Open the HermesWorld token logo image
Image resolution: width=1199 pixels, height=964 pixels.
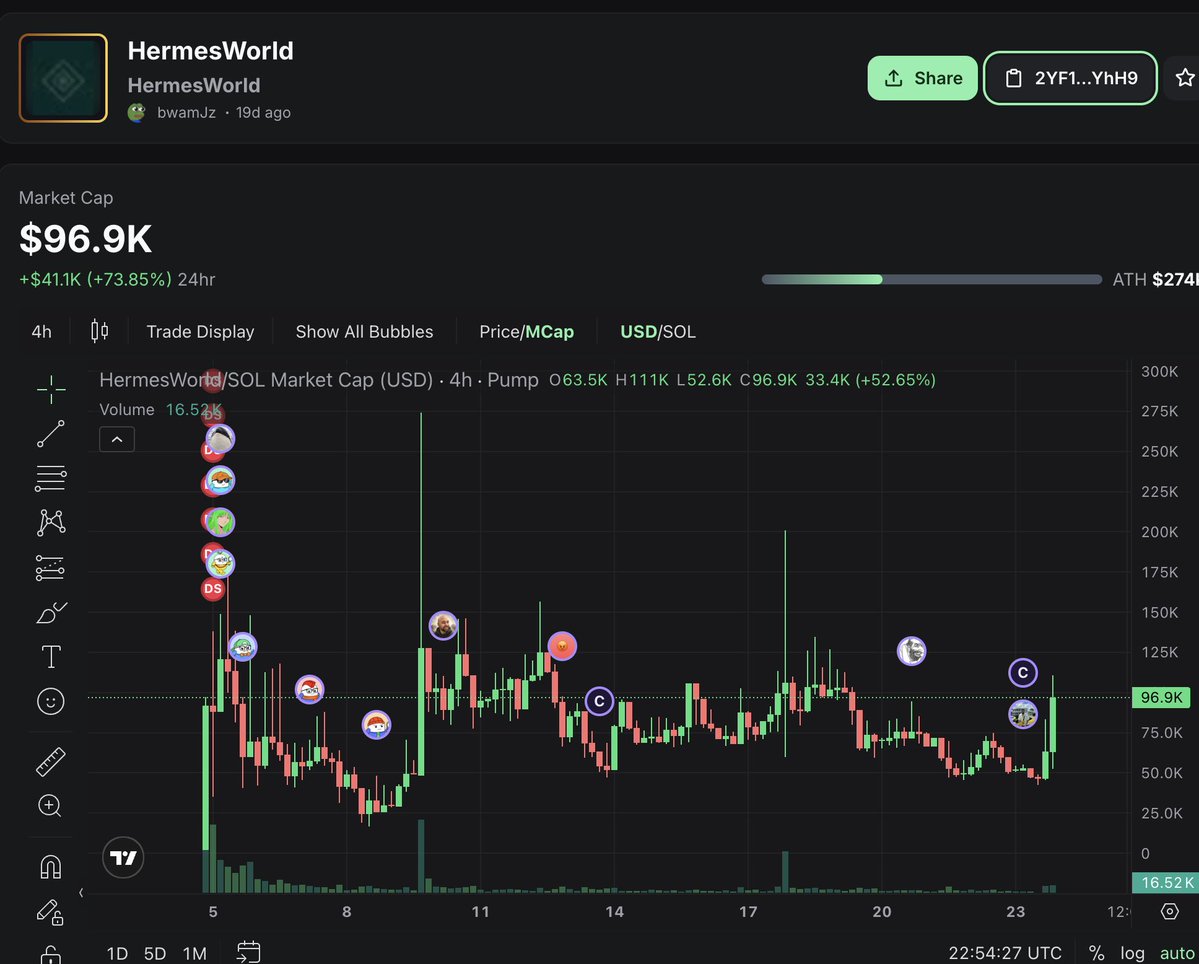click(x=63, y=78)
